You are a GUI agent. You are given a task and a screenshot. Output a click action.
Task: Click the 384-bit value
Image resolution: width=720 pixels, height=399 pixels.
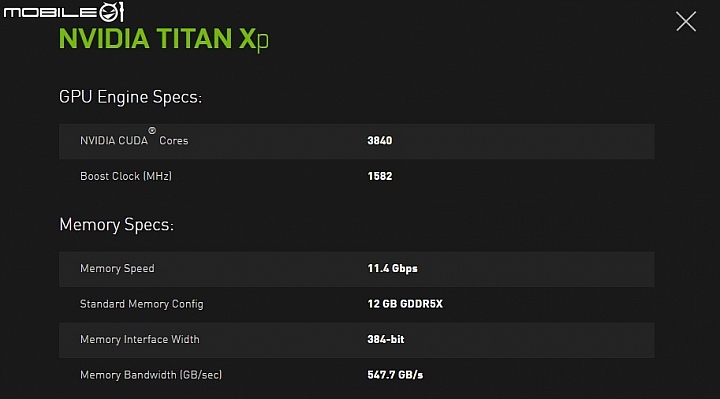(386, 339)
